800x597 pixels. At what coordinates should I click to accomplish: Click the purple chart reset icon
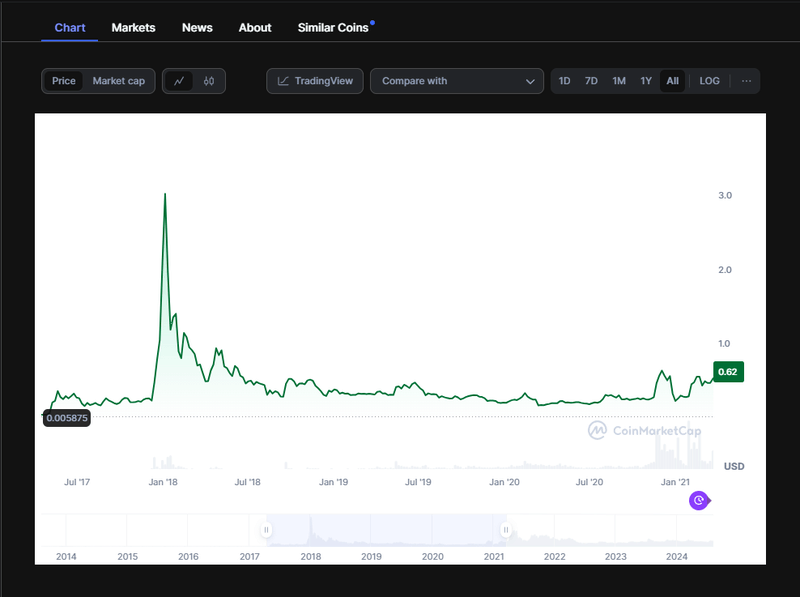tap(700, 501)
